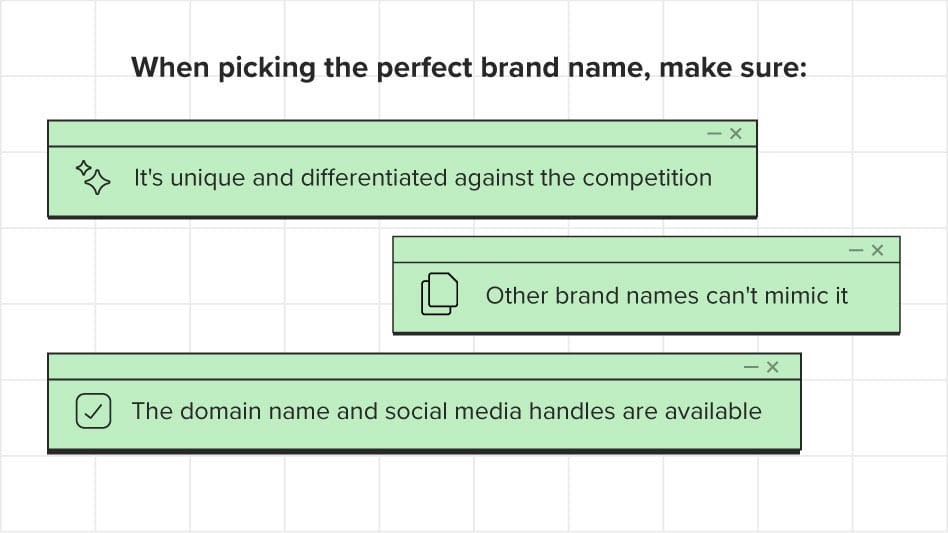Click the sparkle stars icon
The height and width of the screenshot is (533, 948).
tap(93, 177)
